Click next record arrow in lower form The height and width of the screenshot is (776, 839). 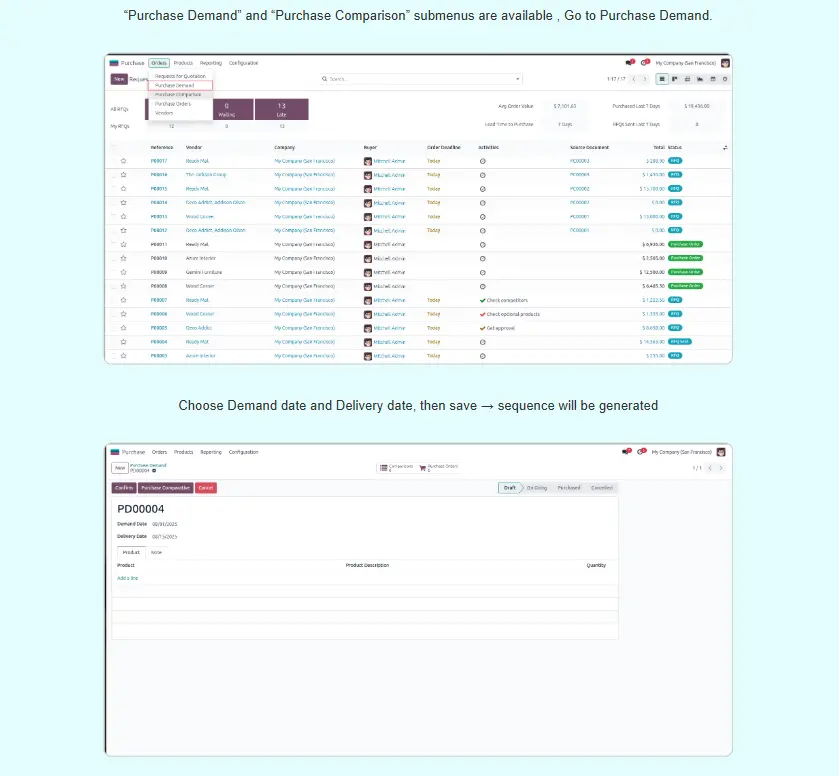pos(721,467)
